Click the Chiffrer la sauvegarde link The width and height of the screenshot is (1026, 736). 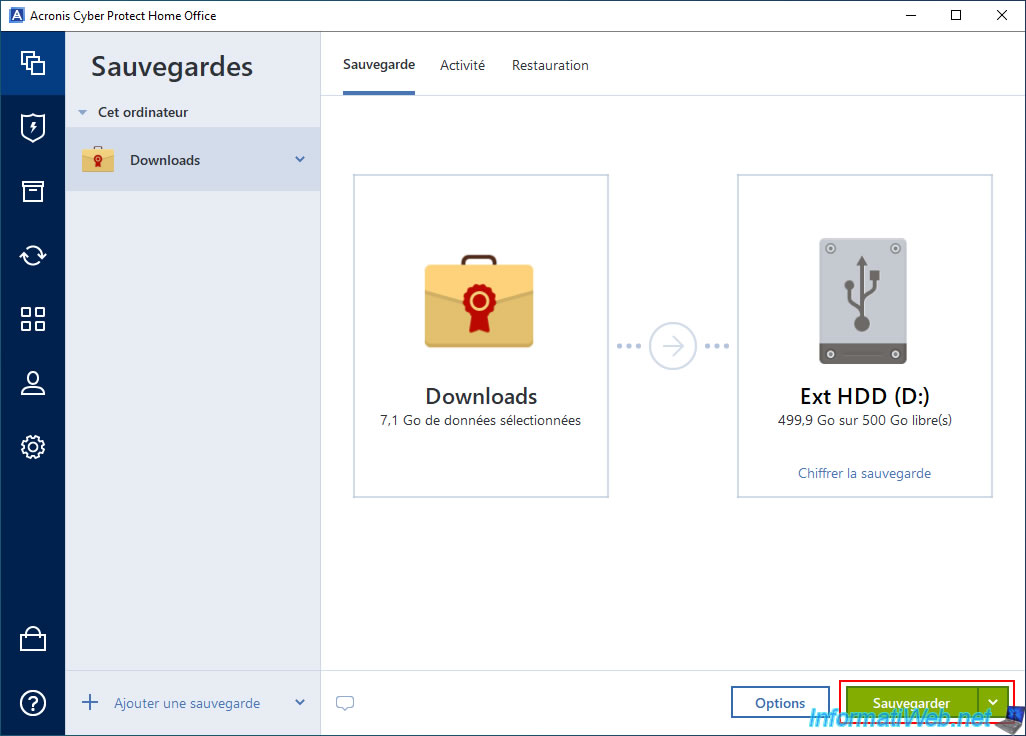coord(864,473)
